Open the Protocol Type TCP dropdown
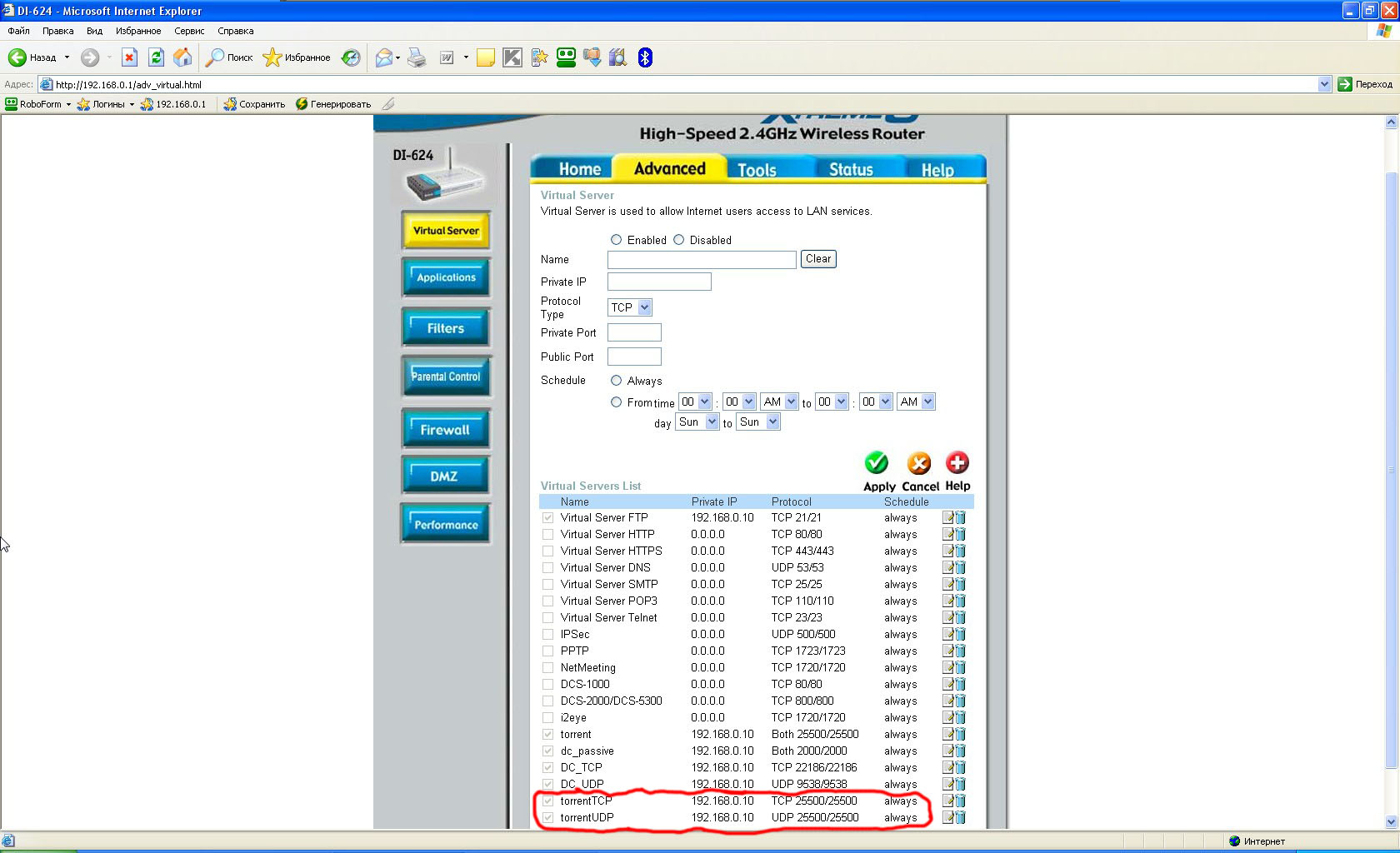The image size is (1400, 853). [629, 307]
